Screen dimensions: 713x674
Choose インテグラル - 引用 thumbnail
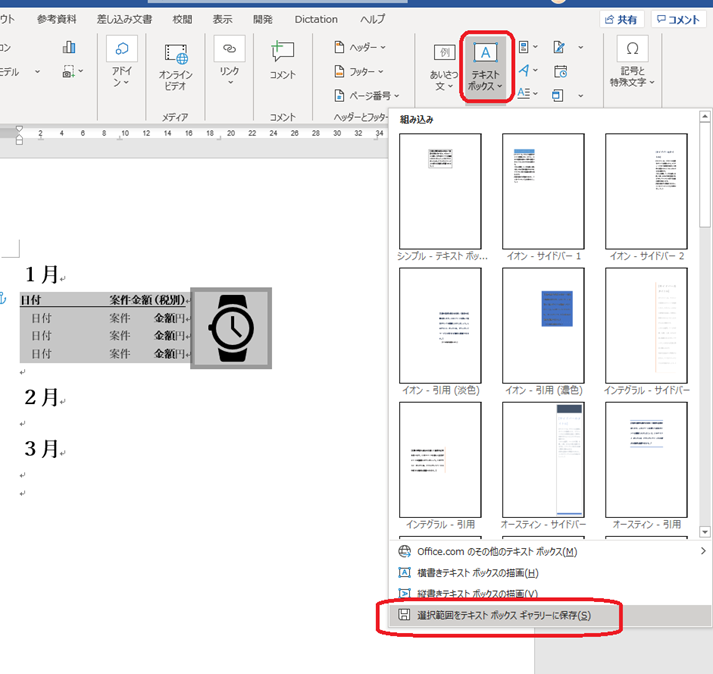coord(440,460)
